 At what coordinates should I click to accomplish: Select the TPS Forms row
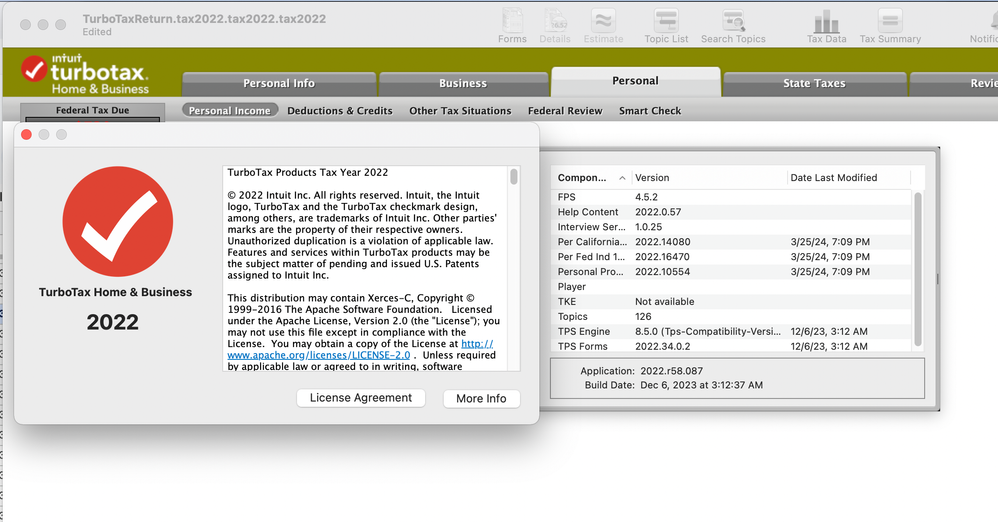732,346
